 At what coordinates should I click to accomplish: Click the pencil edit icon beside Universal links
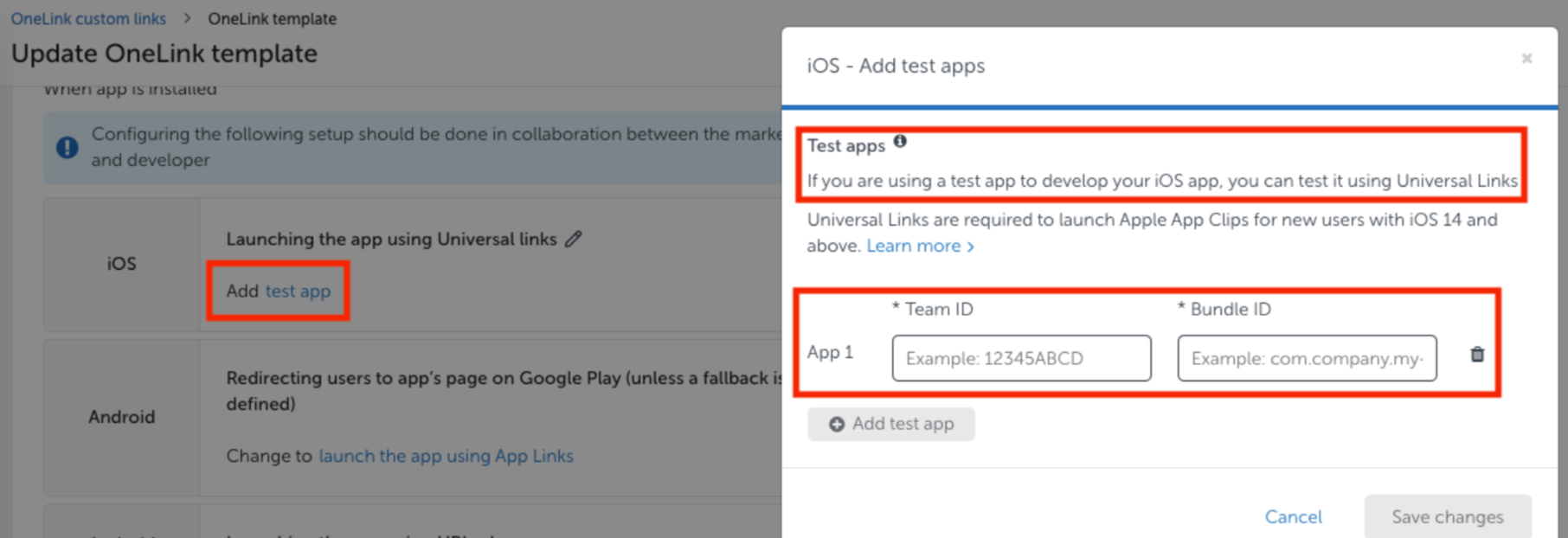click(x=574, y=239)
